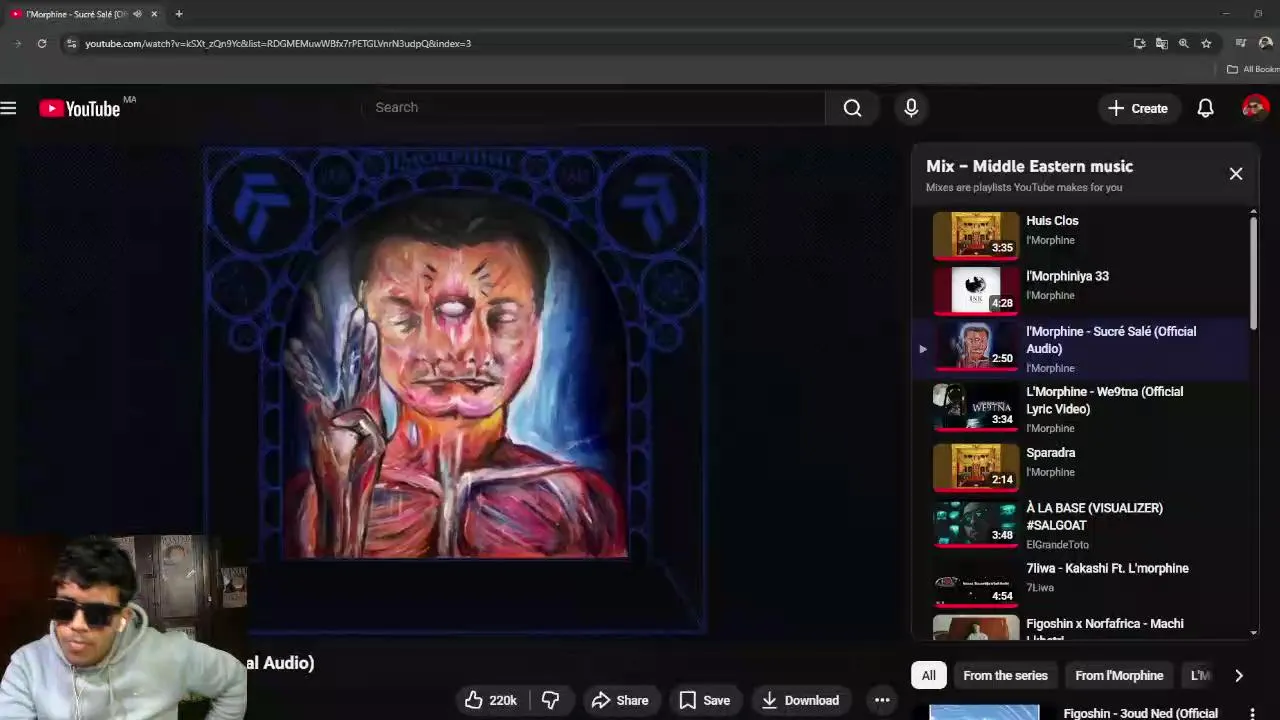The width and height of the screenshot is (1280, 720).
Task: Like the video with 220k likes
Action: pos(491,700)
